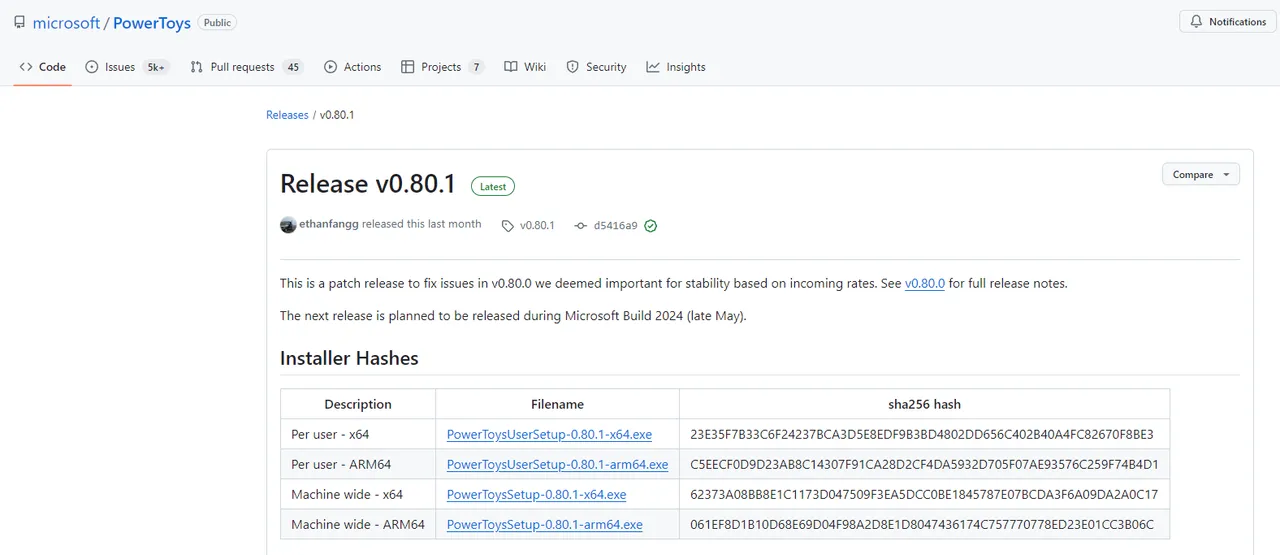Click the hash starting with 62373A08
Image resolution: width=1280 pixels, height=555 pixels.
tap(924, 495)
